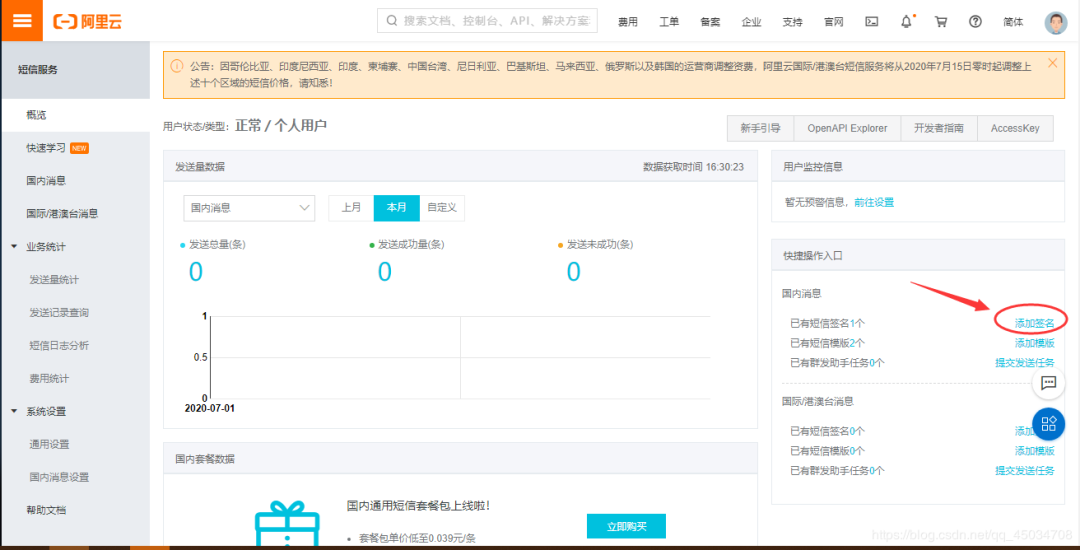Click 已有短信签名1个 text
The width and height of the screenshot is (1080, 550).
coord(827,323)
